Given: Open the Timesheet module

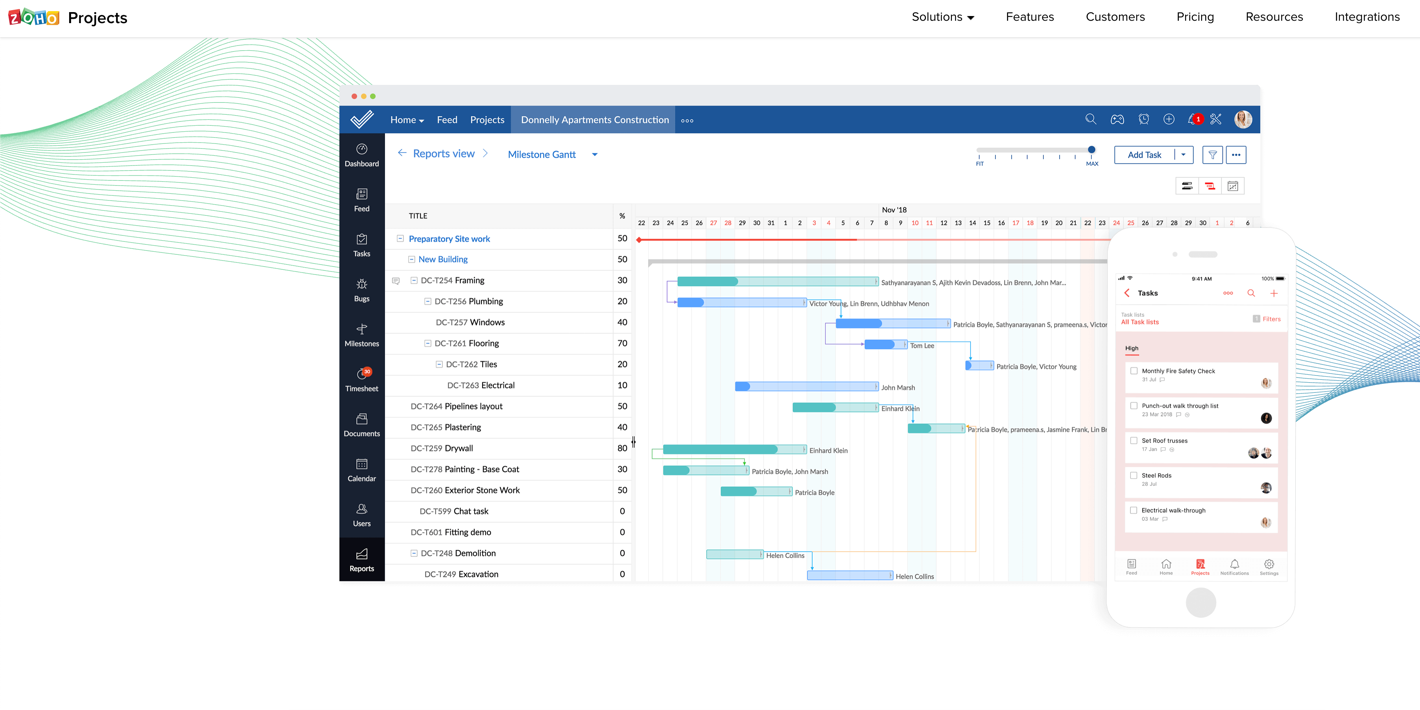Looking at the screenshot, I should (x=362, y=380).
